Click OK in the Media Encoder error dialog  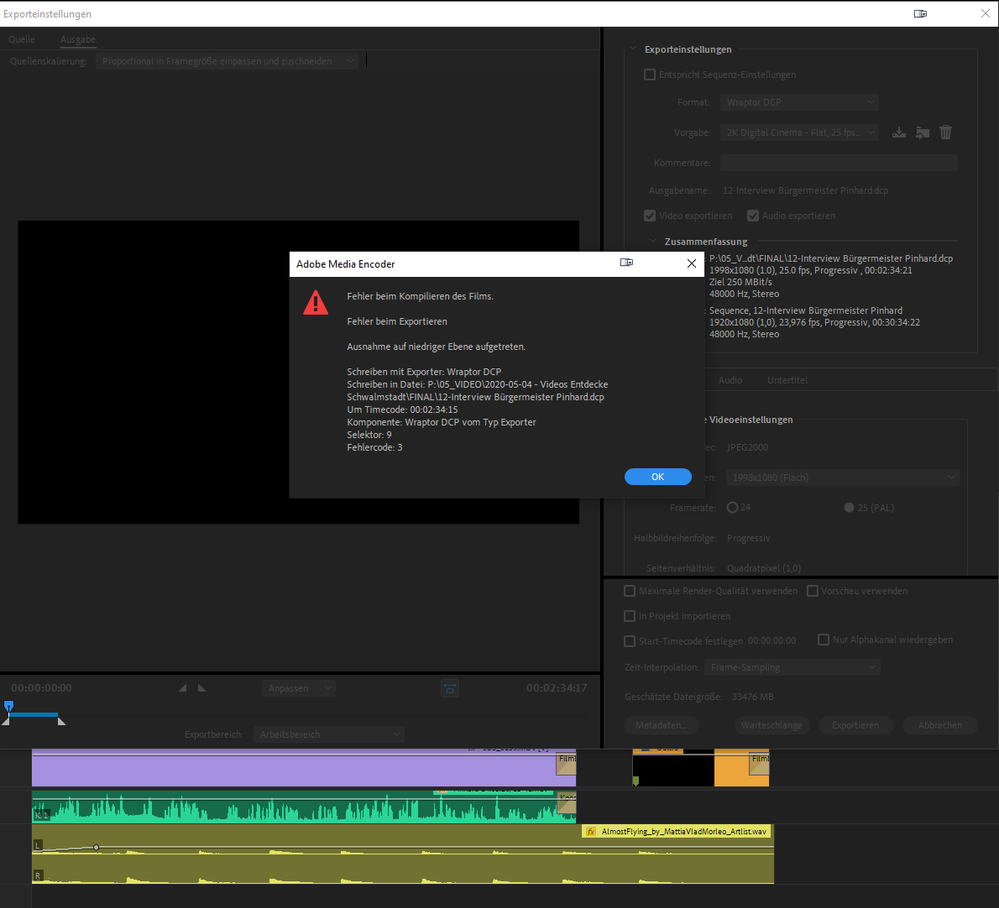(658, 477)
